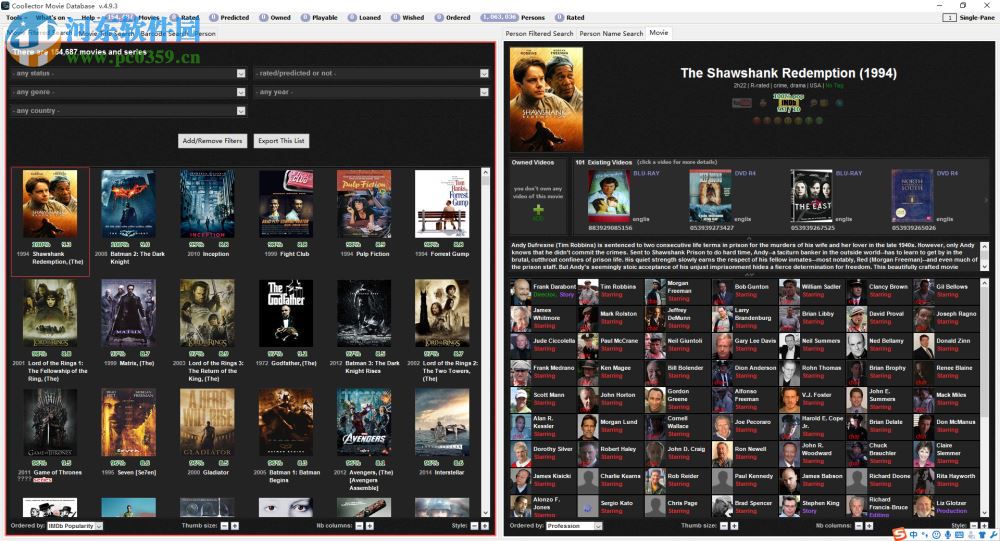Select the Gladiator poster
1000x541 pixels.
207,422
